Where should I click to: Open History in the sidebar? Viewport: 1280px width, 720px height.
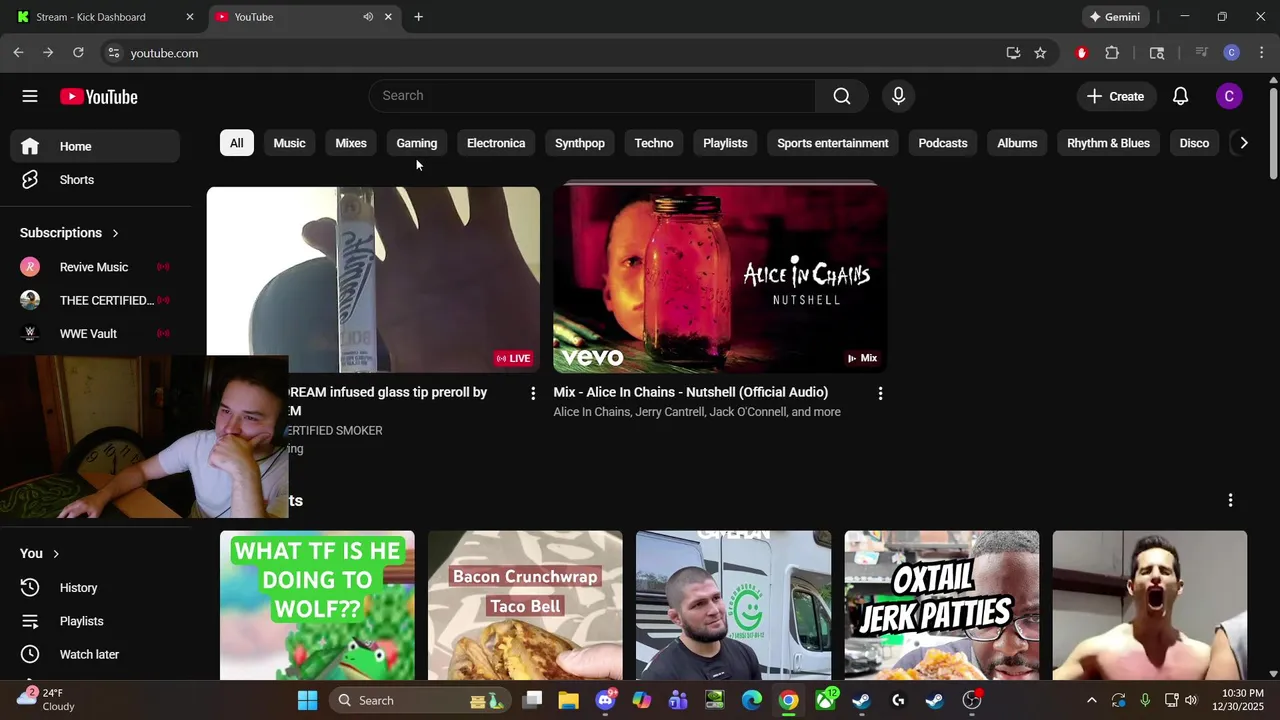click(96, 588)
